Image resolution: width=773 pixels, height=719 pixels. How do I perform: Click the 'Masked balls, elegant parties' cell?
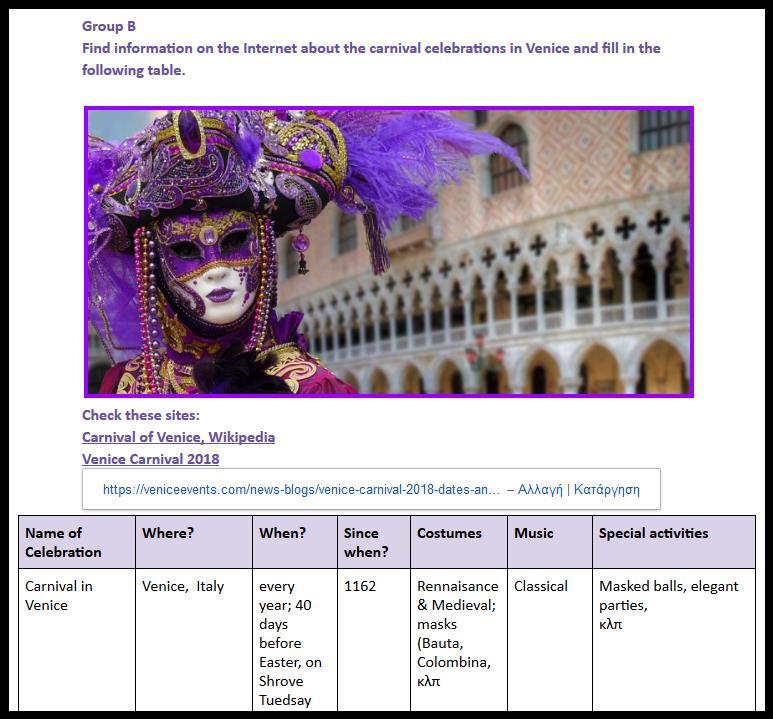point(674,640)
